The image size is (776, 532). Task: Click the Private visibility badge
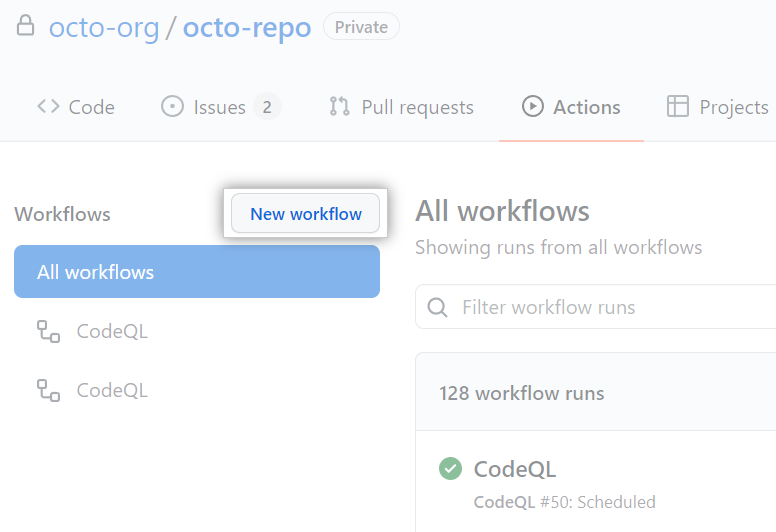click(361, 27)
